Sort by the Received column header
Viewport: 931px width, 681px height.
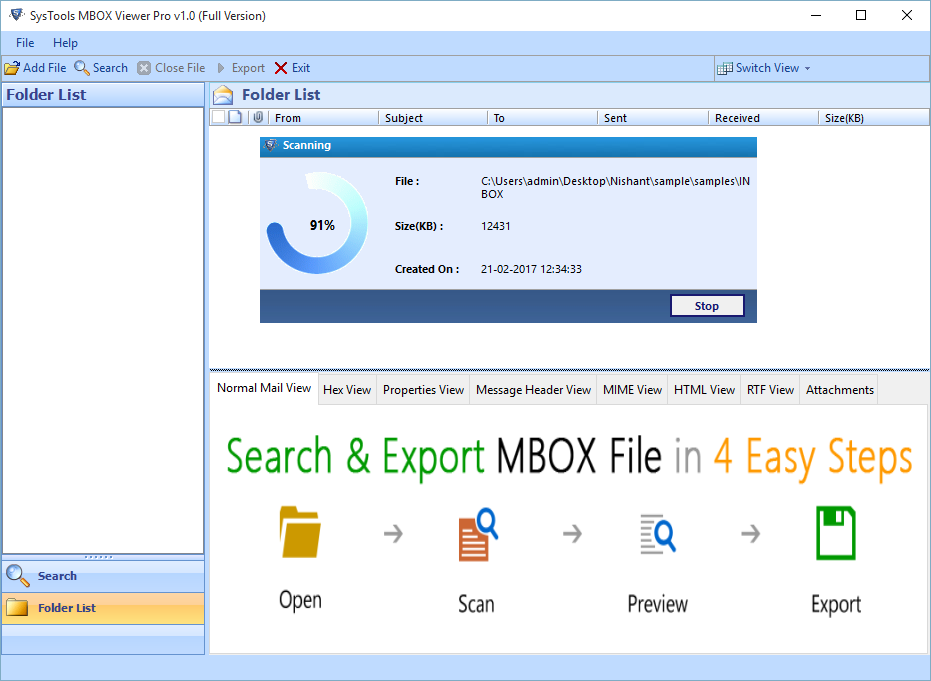pyautogui.click(x=764, y=118)
